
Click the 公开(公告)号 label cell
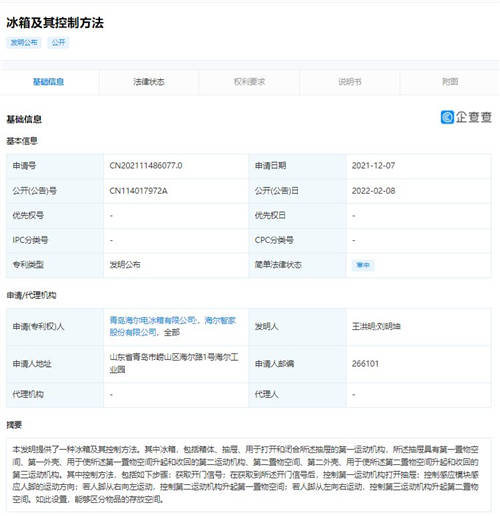pos(55,191)
